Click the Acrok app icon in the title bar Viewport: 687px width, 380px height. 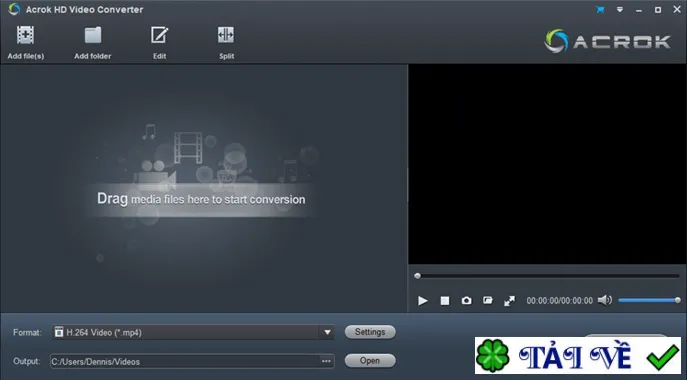point(14,9)
